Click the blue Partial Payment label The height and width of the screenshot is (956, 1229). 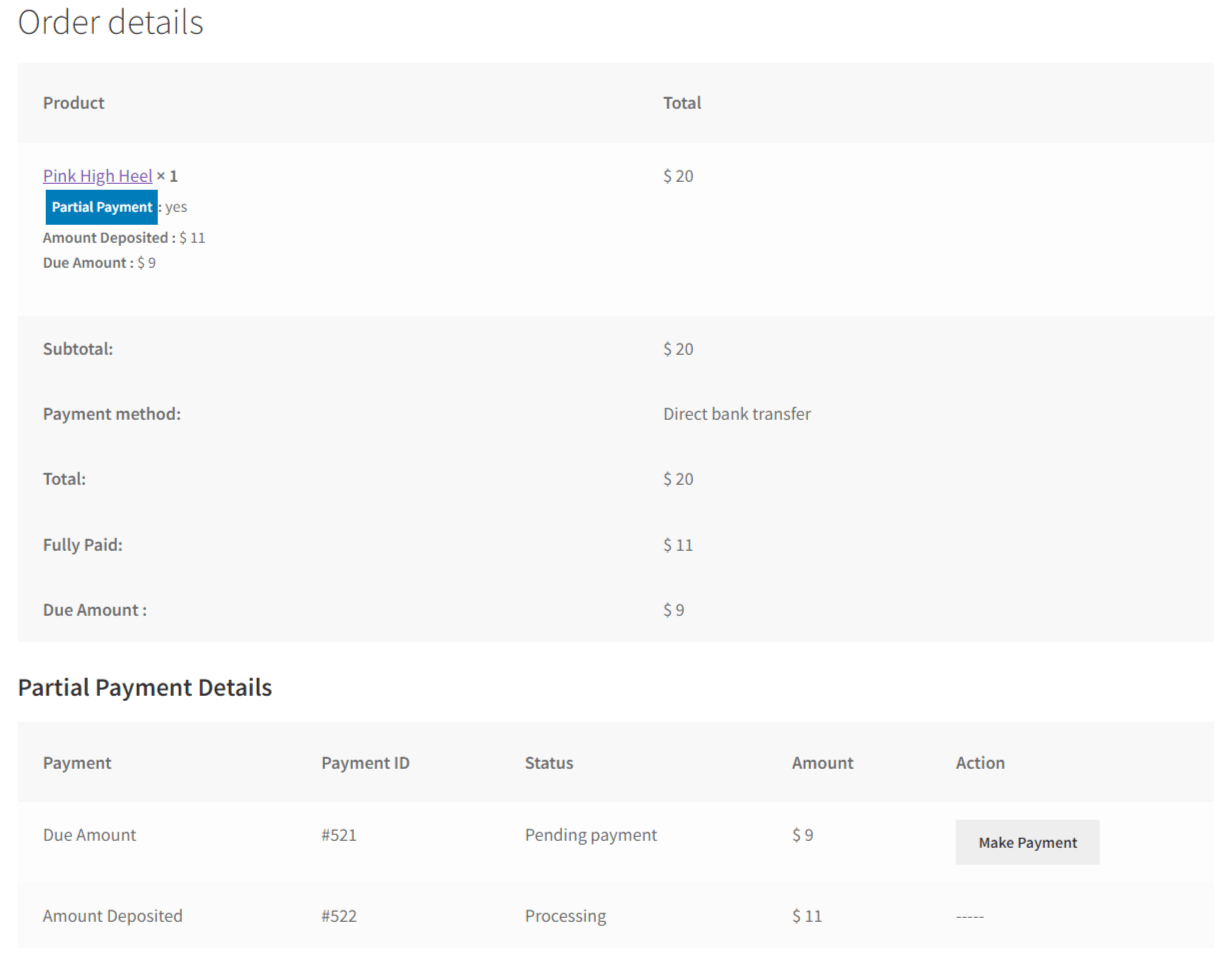pyautogui.click(x=102, y=207)
